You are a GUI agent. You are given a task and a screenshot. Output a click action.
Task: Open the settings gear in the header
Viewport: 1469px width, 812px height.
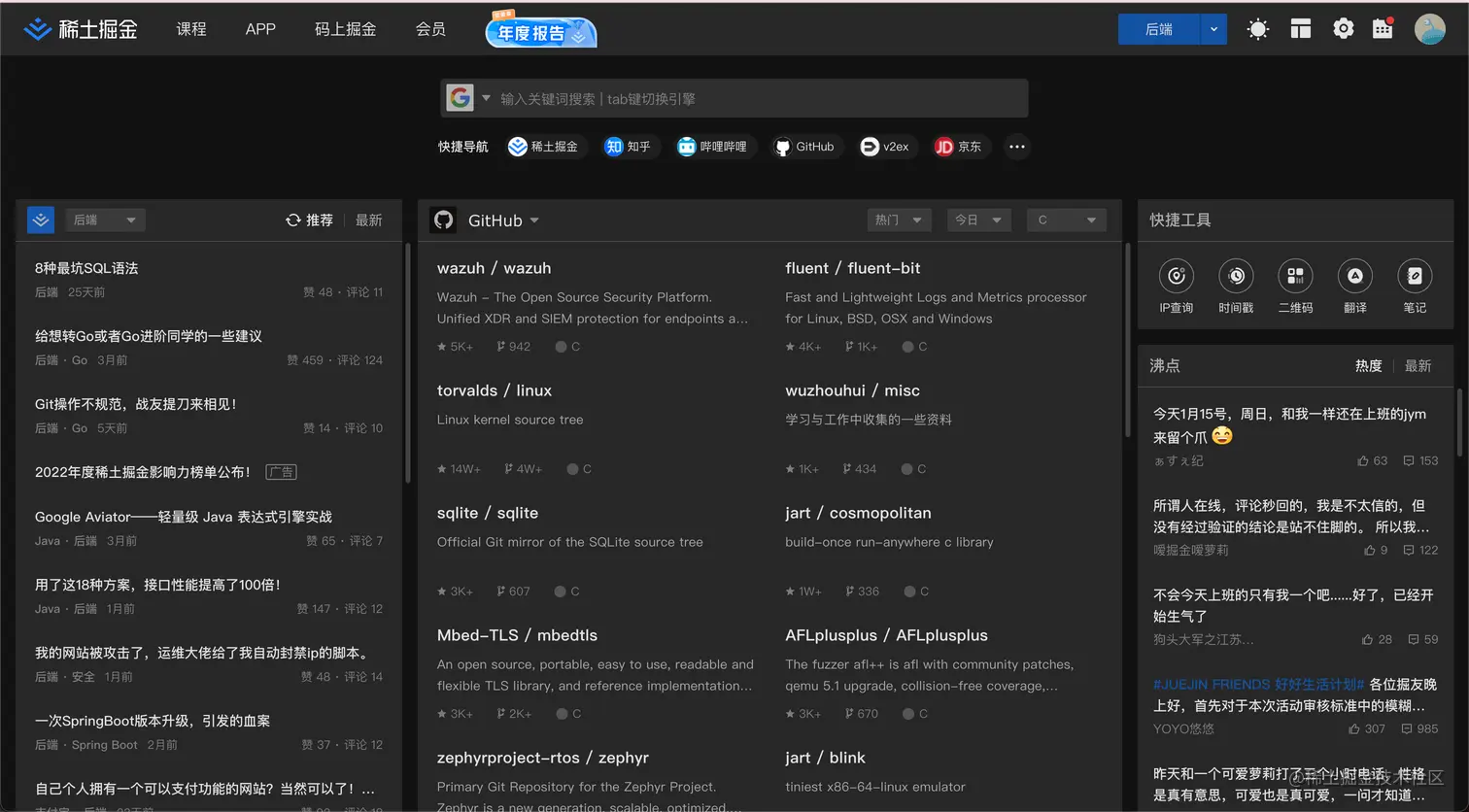click(x=1343, y=29)
